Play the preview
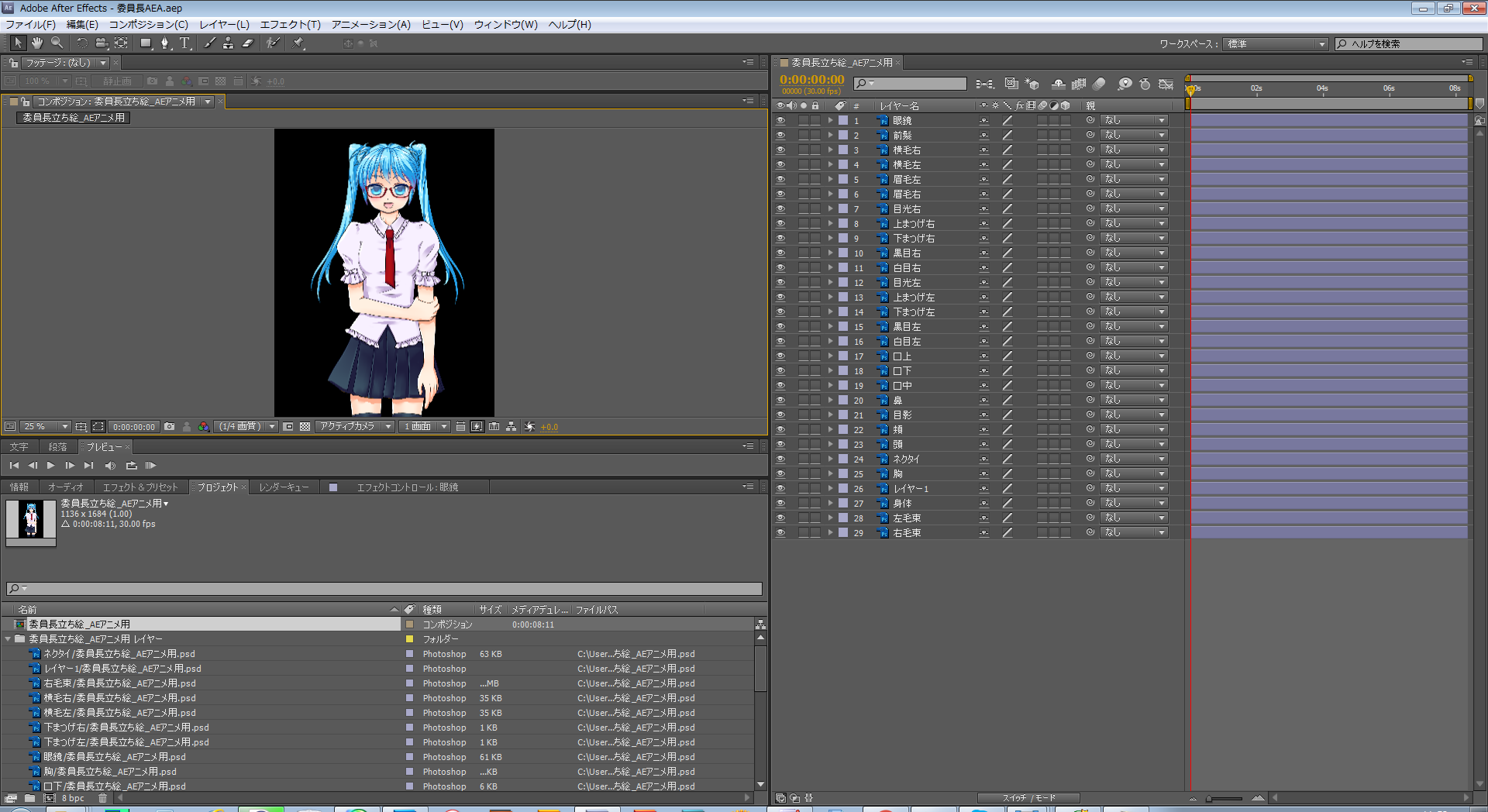 [x=51, y=466]
